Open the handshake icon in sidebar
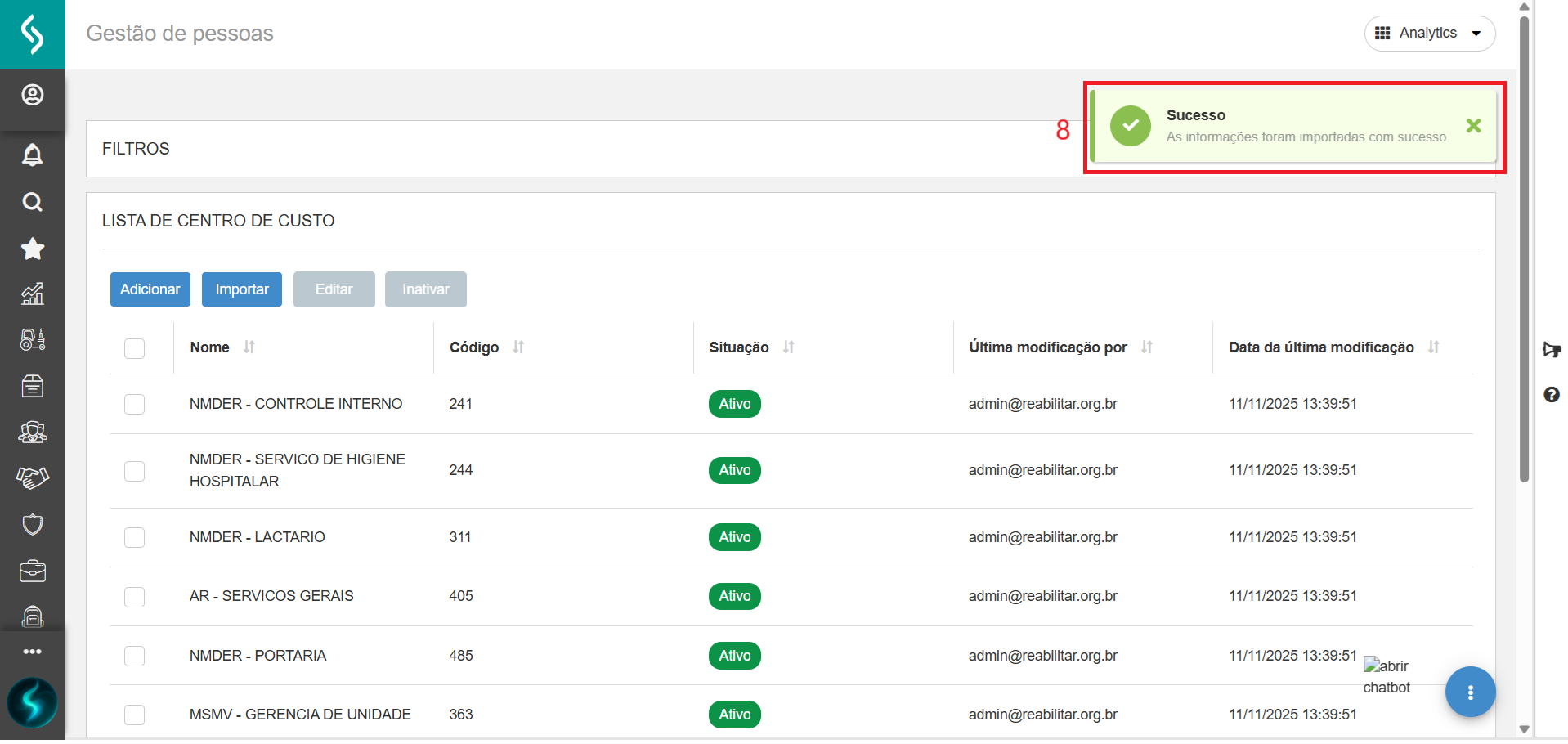Screen dimensions: 1568x744 pos(33,477)
